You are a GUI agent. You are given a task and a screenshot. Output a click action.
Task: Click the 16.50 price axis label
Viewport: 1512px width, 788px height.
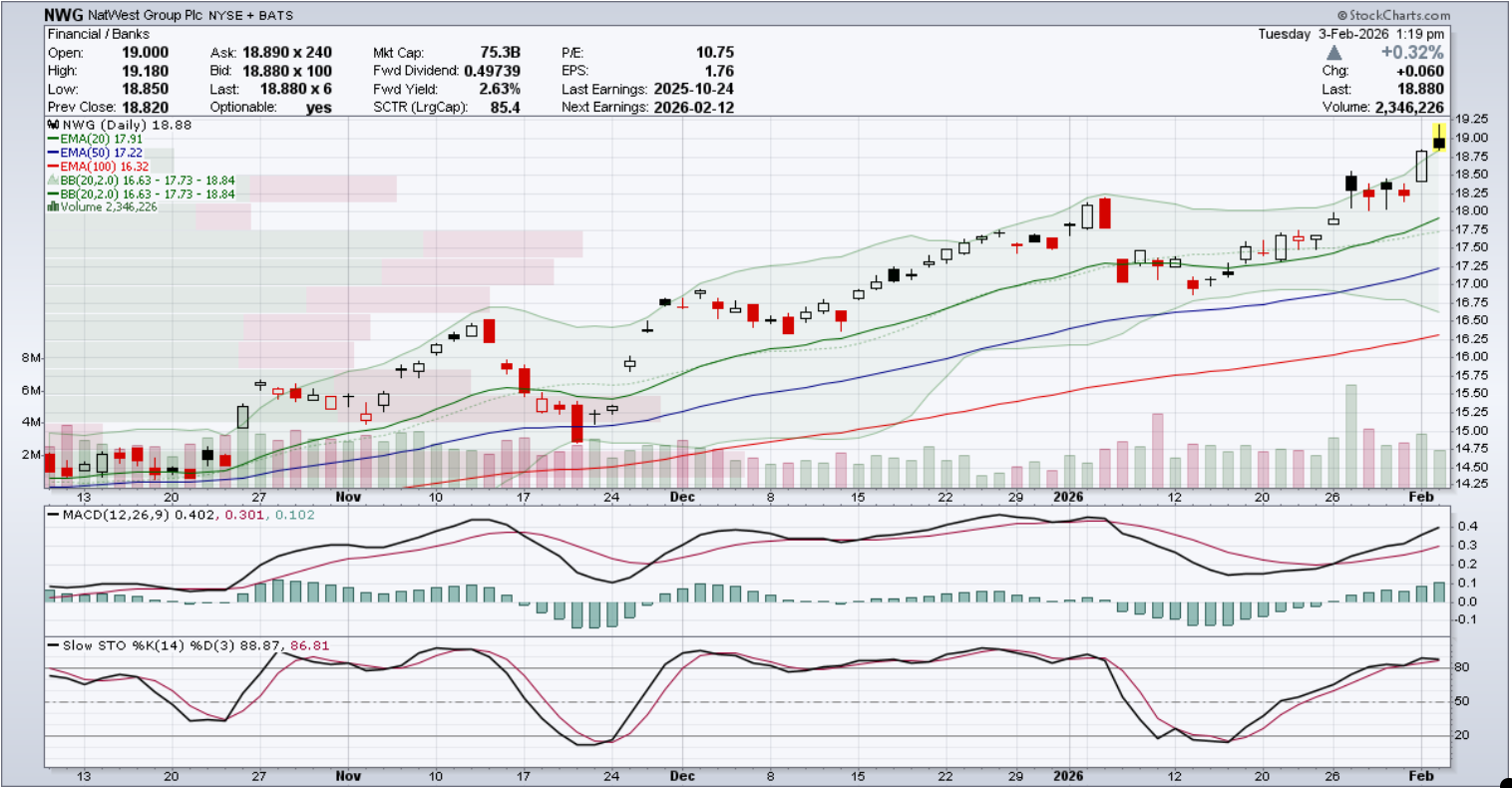click(1470, 320)
